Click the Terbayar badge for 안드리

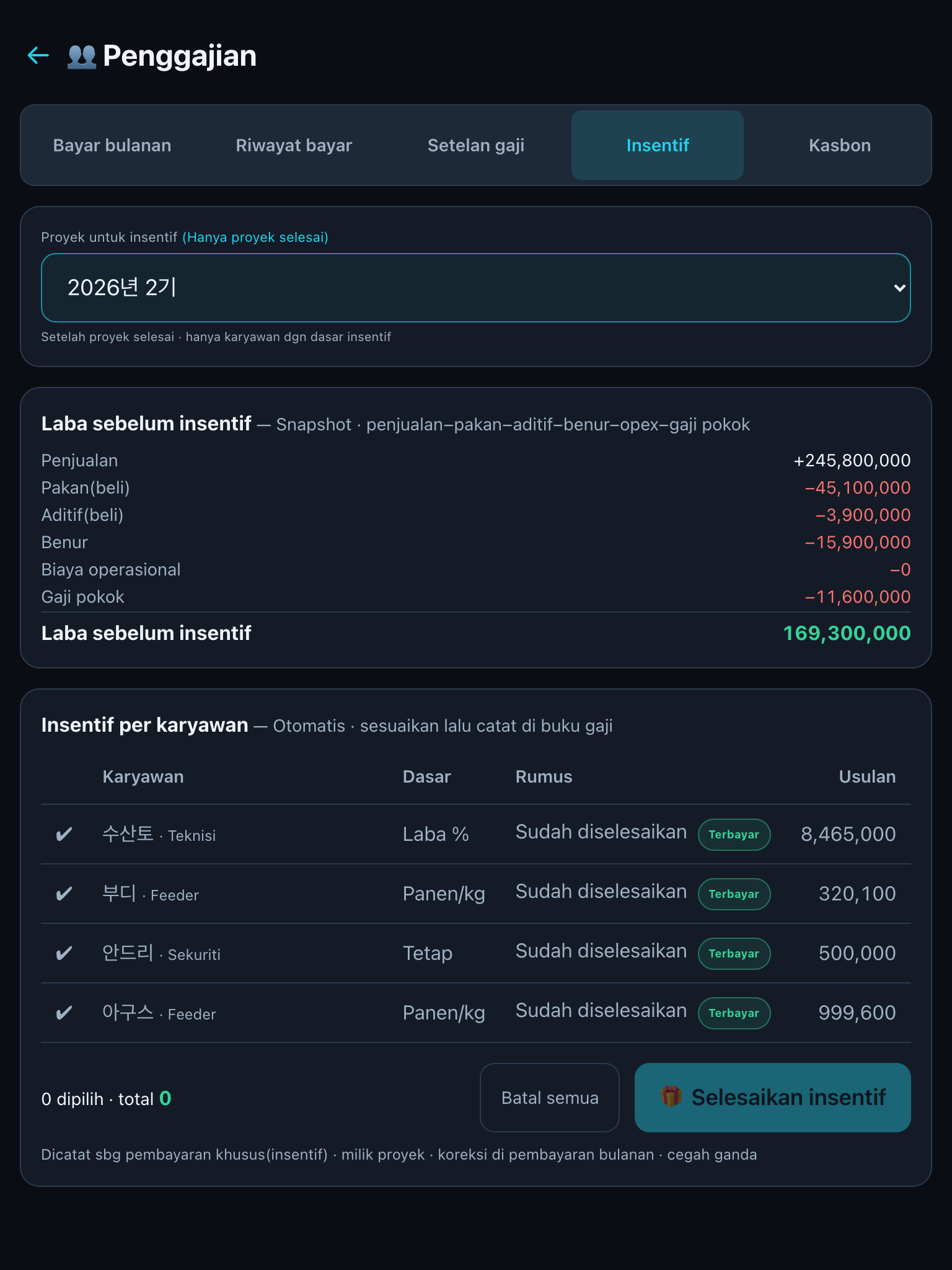pos(734,954)
